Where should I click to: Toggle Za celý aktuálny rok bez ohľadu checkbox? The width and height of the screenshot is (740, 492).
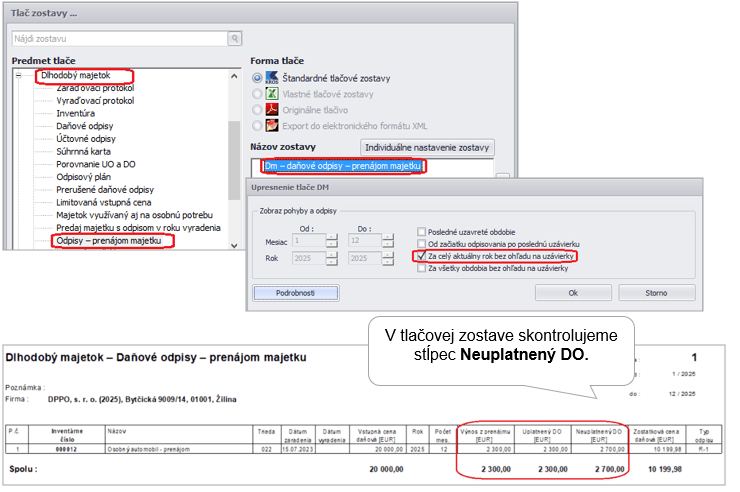click(x=421, y=256)
